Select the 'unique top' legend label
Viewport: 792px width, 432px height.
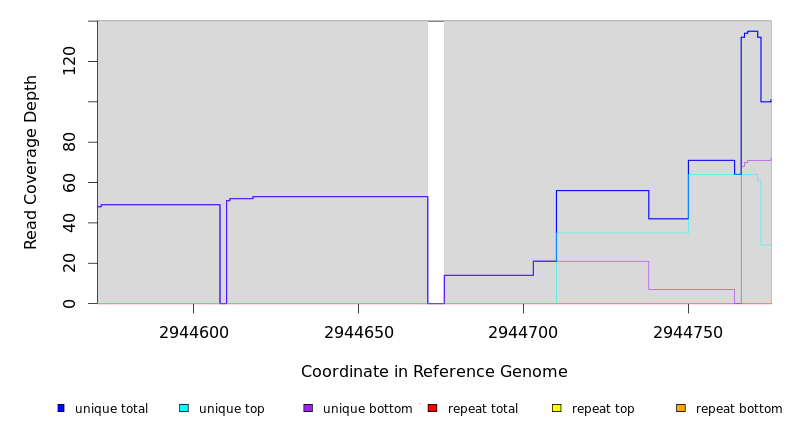(230, 409)
